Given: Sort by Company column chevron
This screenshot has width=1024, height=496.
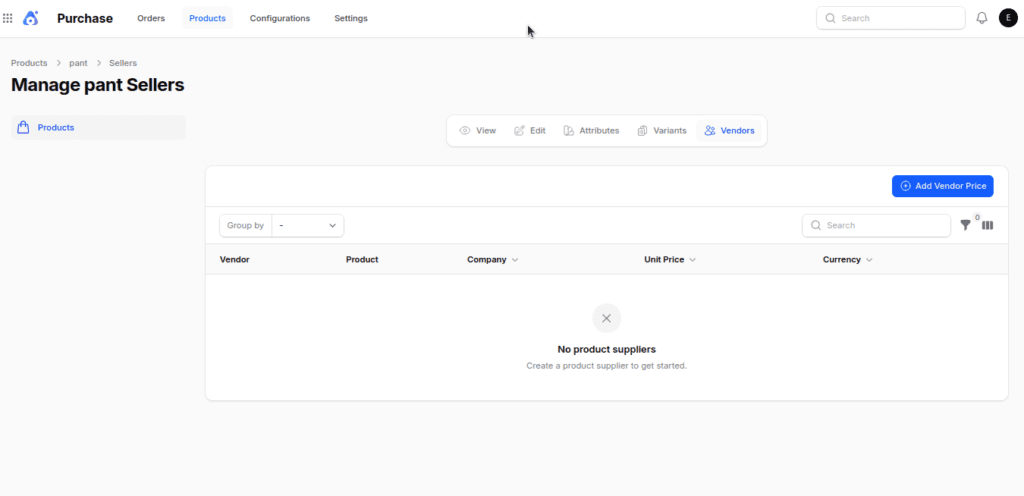Looking at the screenshot, I should click(x=515, y=260).
